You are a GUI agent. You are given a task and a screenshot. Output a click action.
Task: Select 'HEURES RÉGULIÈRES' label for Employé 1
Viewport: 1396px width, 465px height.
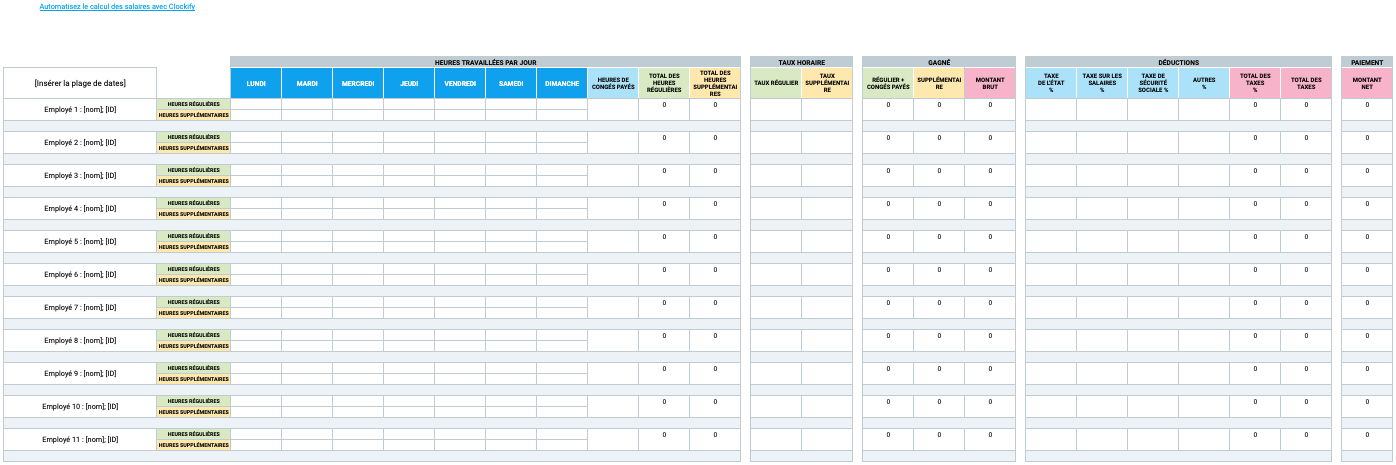(x=194, y=104)
